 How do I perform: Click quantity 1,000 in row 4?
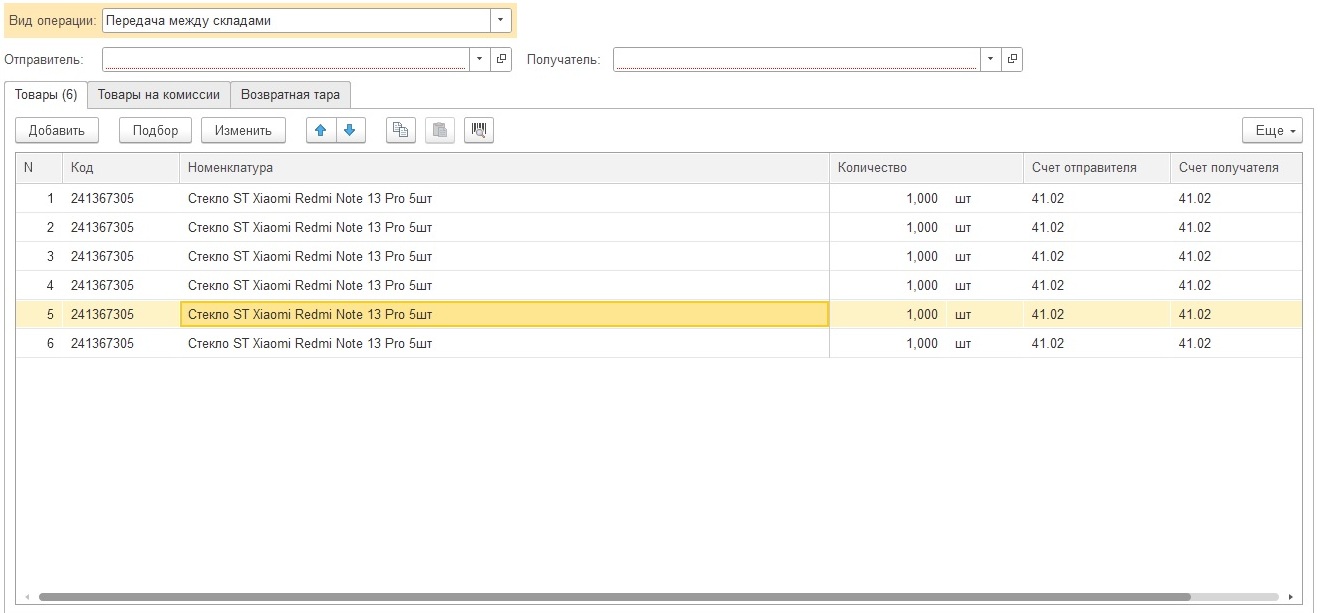(x=922, y=285)
